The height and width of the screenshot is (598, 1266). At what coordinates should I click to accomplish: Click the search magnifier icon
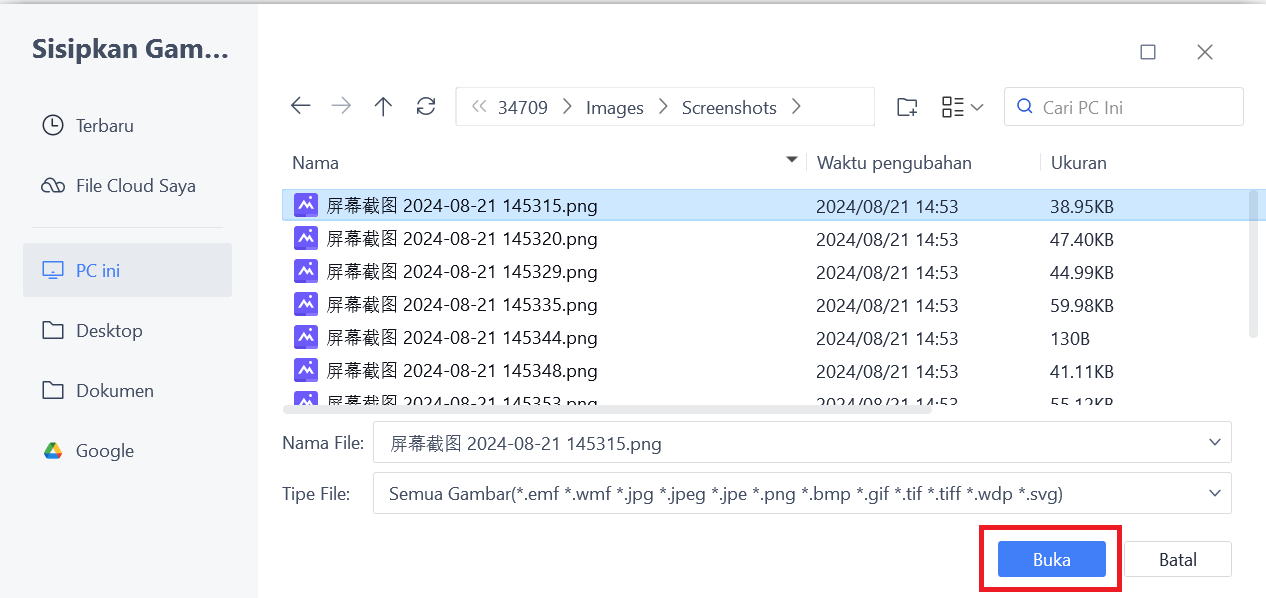click(x=1024, y=106)
